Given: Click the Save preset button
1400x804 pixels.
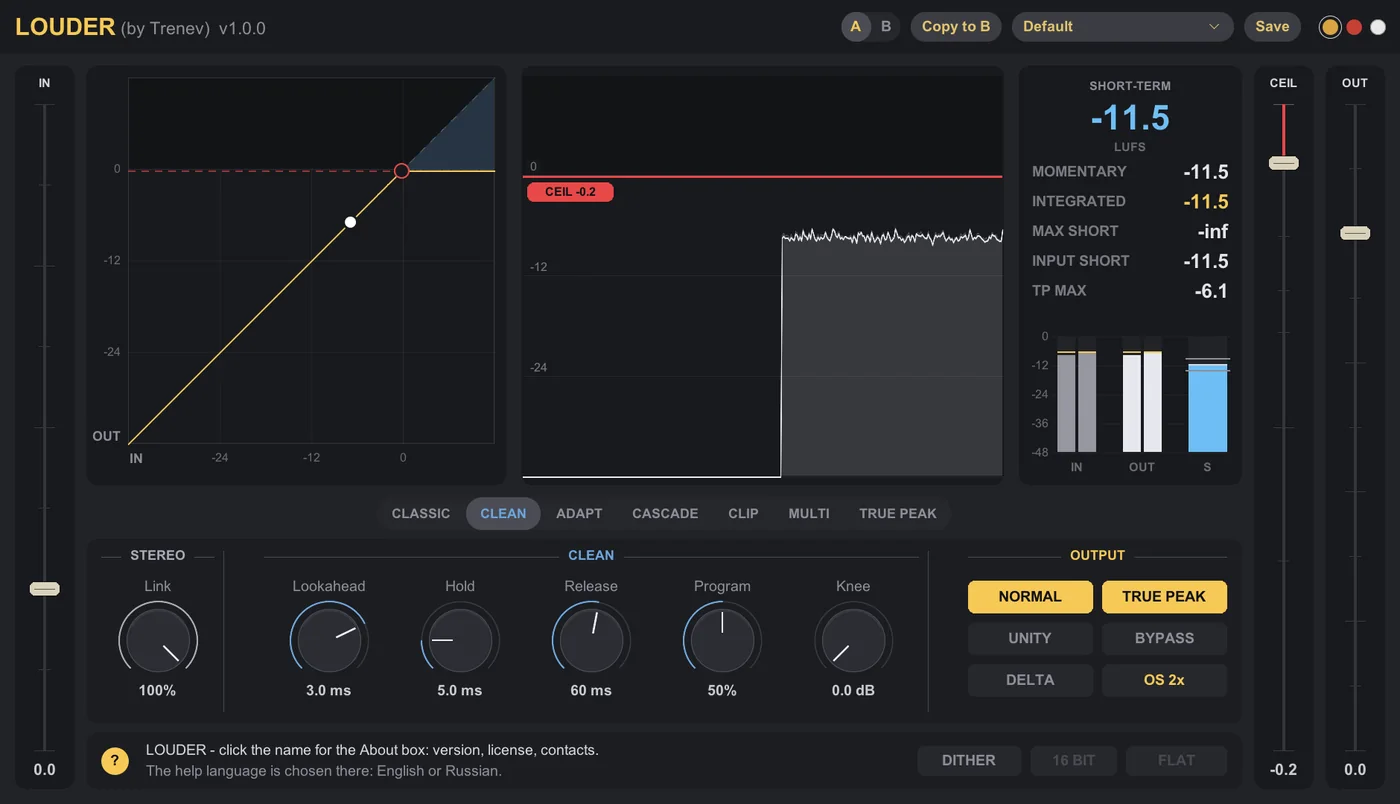Looking at the screenshot, I should pos(1272,27).
